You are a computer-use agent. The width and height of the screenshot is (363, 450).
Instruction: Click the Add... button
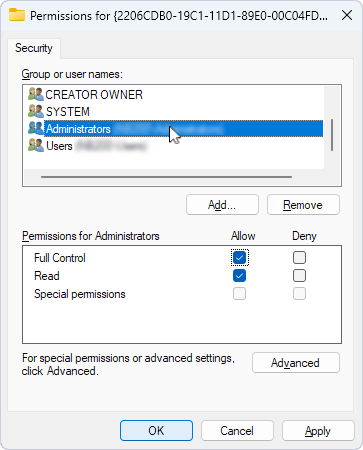point(222,205)
